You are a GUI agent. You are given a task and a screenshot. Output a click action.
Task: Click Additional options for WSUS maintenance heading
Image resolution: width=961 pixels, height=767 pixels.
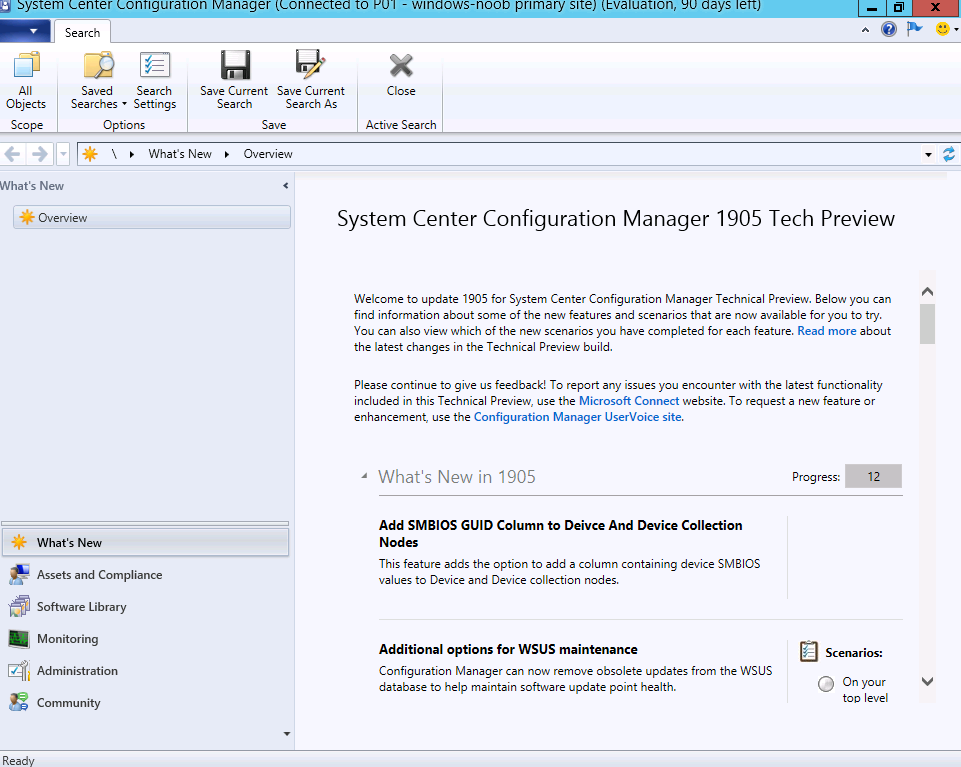508,649
